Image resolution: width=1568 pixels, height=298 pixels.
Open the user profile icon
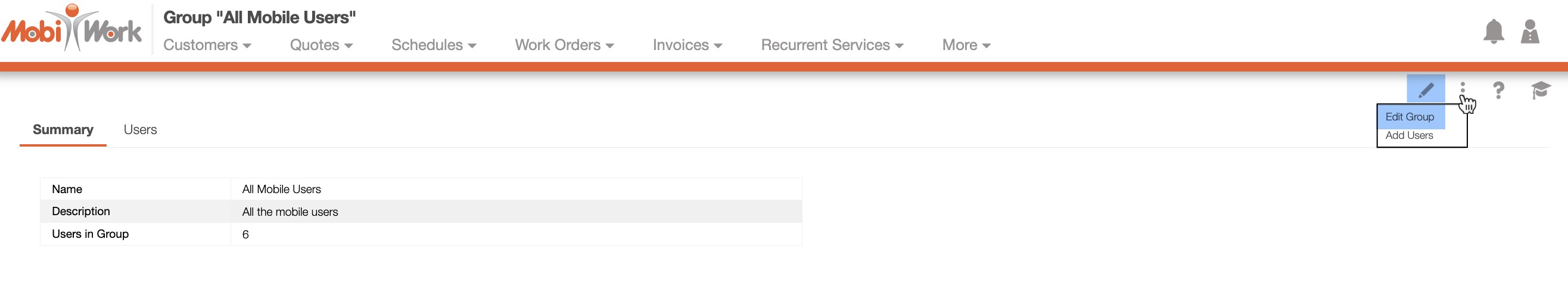pos(1530,32)
